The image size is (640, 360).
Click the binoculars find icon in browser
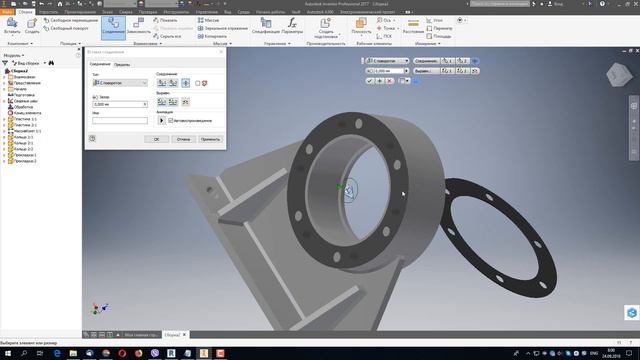click(51, 63)
